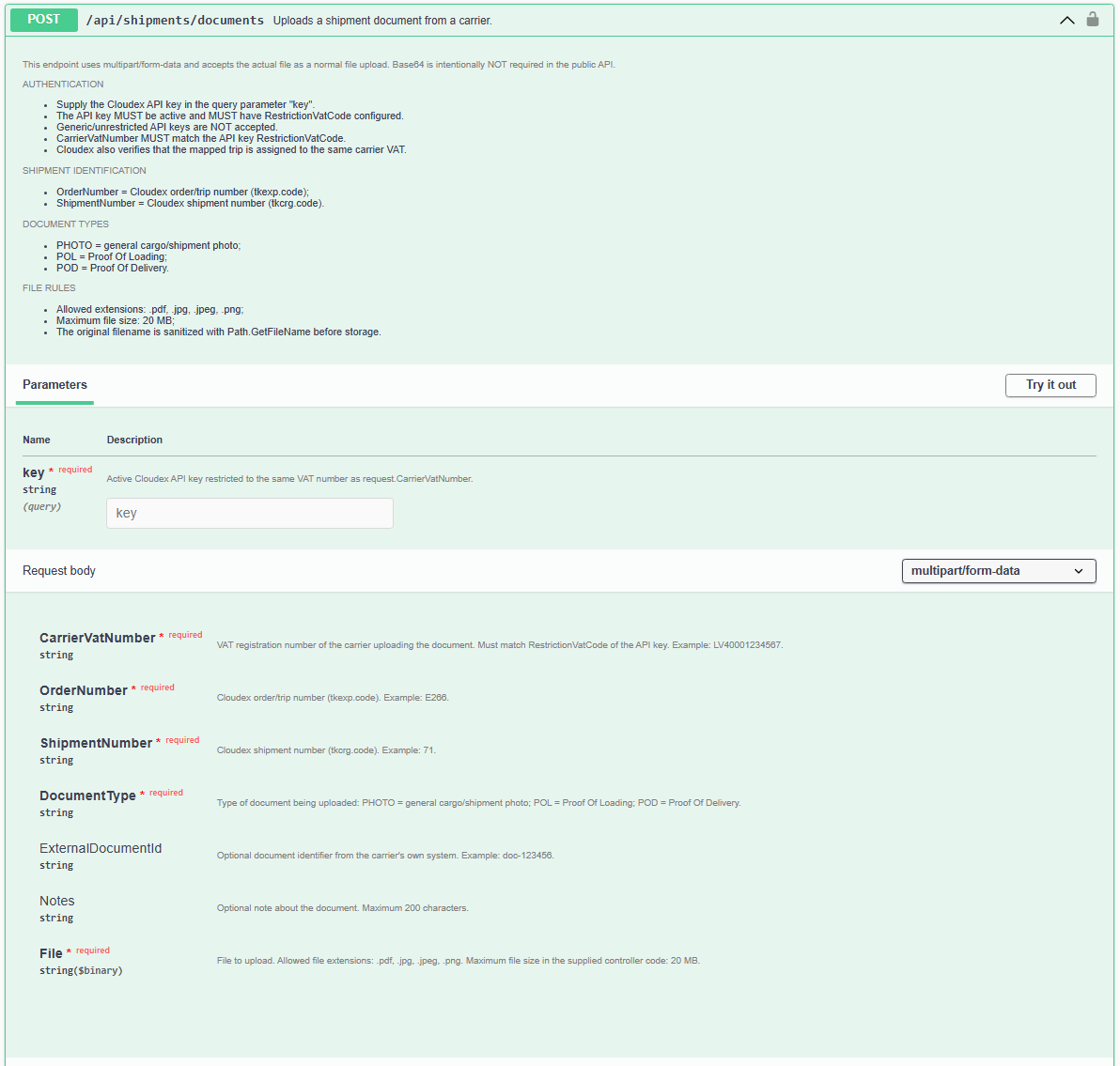Viewport: 1120px width, 1066px height.
Task: Click the DOCUMENT TYPES heading
Action: point(66,224)
